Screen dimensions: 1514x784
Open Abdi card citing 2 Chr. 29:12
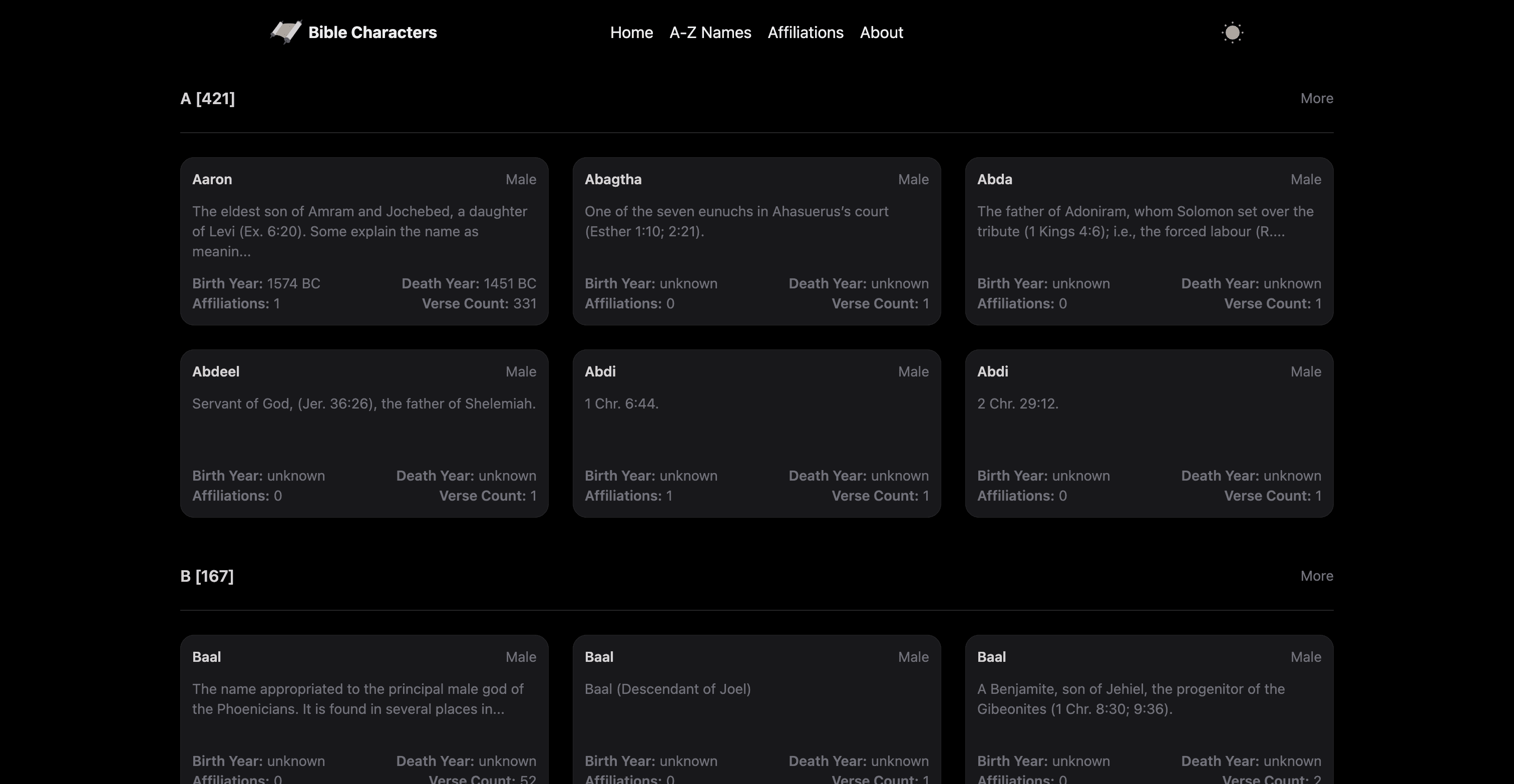click(1149, 433)
